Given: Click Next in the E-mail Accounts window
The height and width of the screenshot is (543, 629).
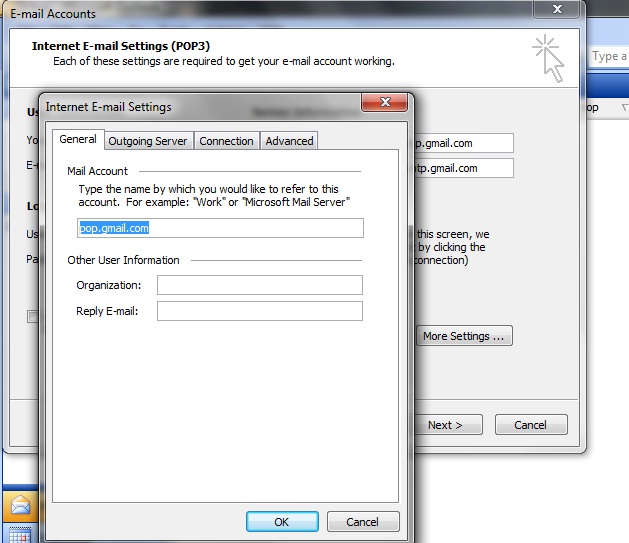Looking at the screenshot, I should 448,425.
